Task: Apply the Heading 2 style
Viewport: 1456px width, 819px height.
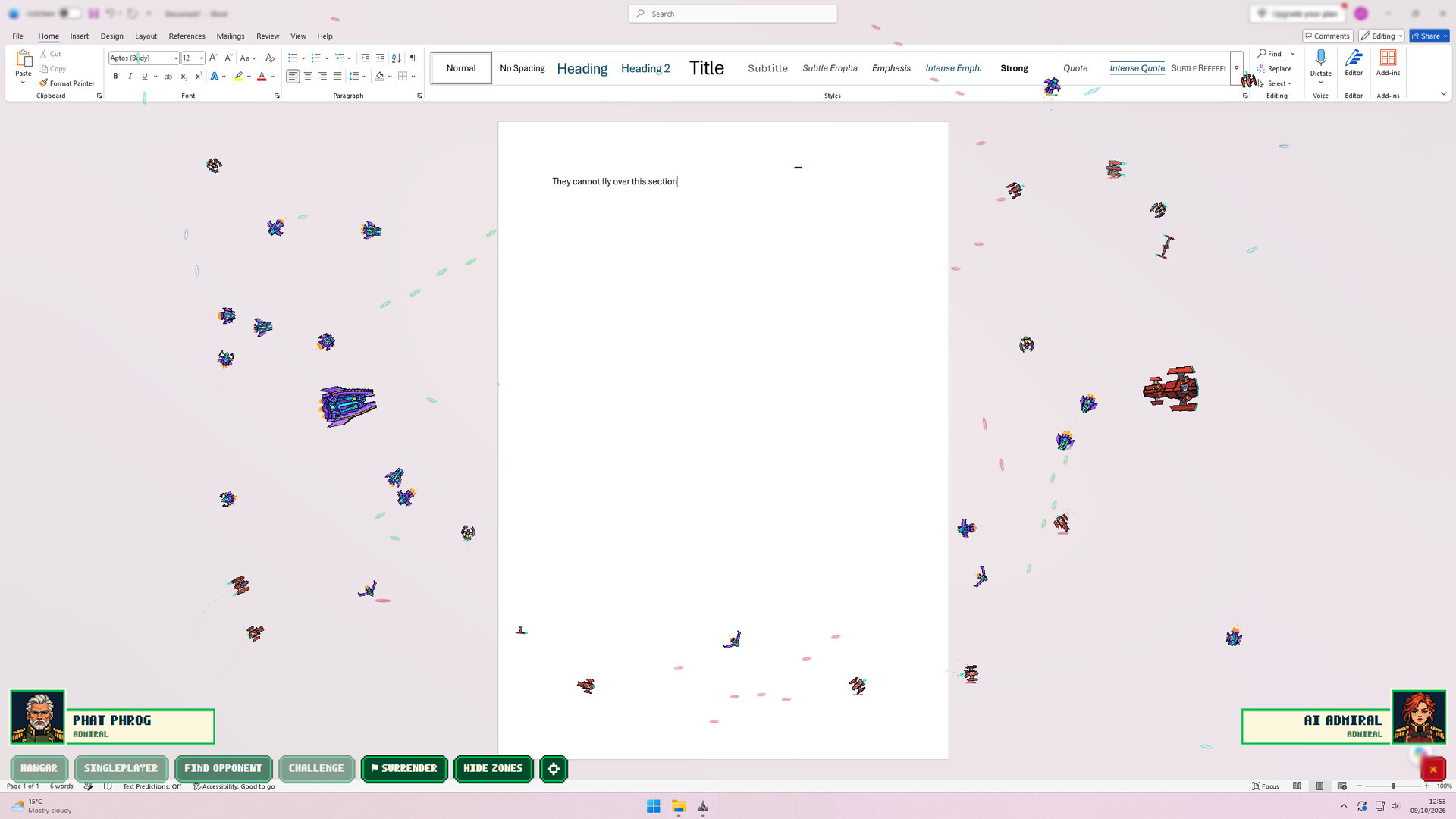Action: (645, 68)
